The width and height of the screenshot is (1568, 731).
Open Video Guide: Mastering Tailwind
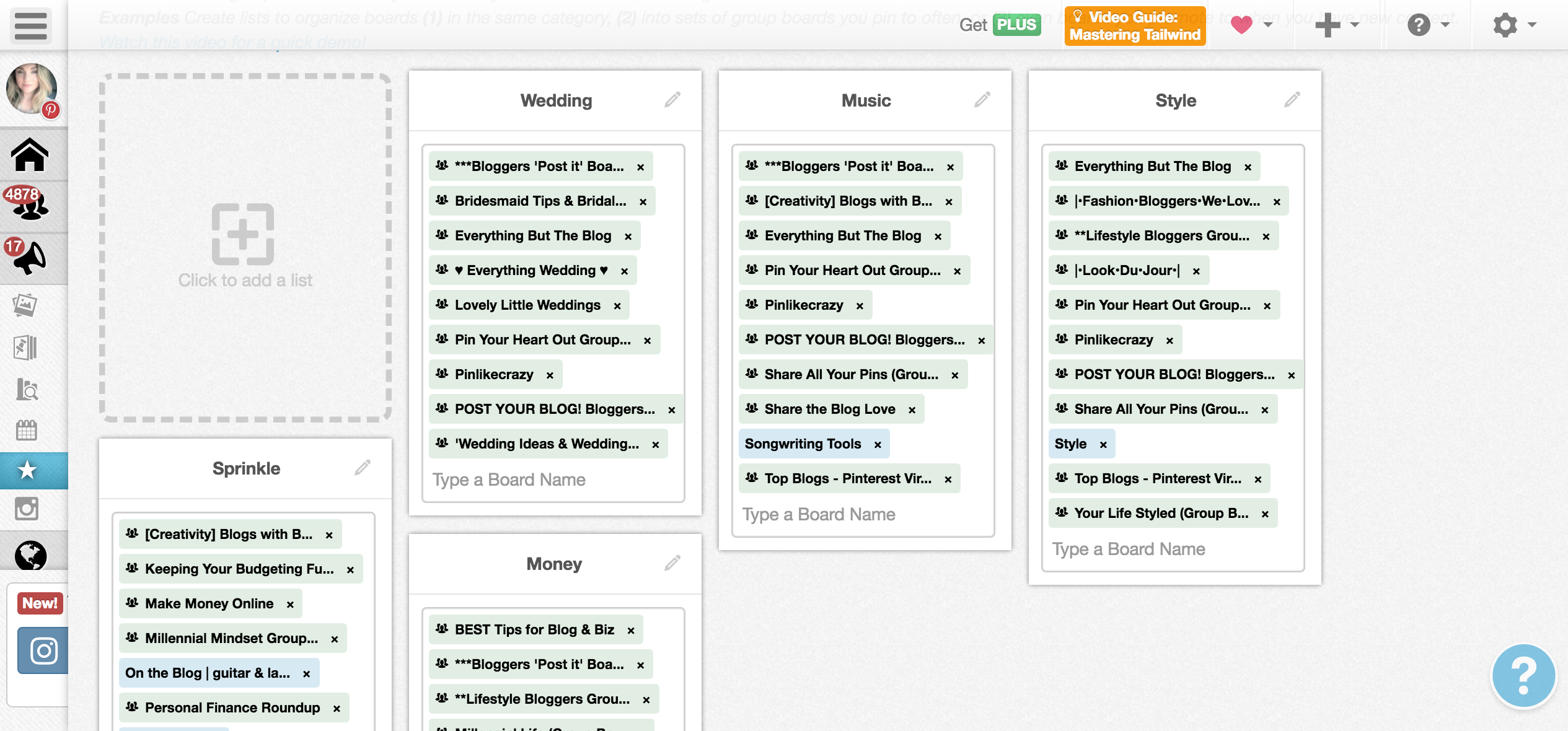1135,26
